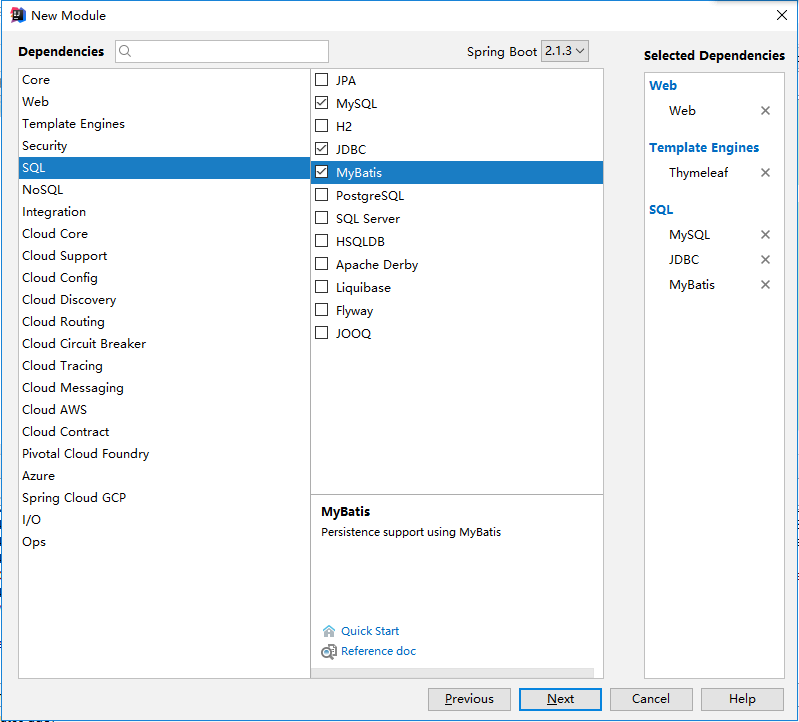799x722 pixels.
Task: Select the Ops category
Action: [x=164, y=542]
